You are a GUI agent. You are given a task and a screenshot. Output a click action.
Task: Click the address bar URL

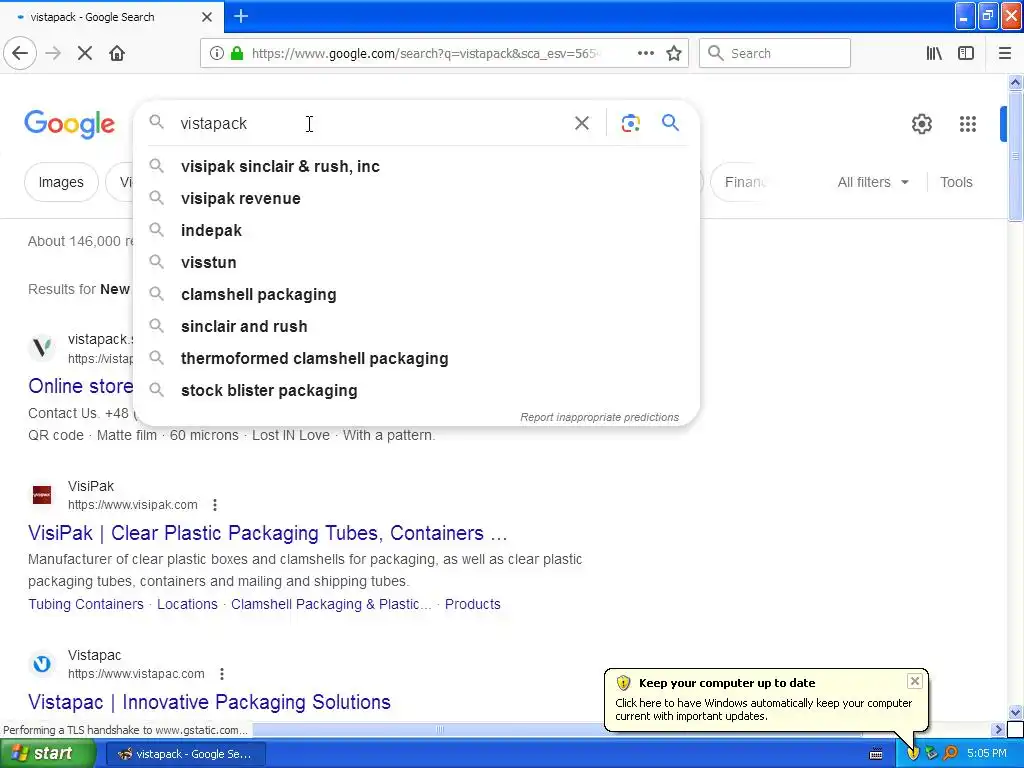[x=424, y=54]
